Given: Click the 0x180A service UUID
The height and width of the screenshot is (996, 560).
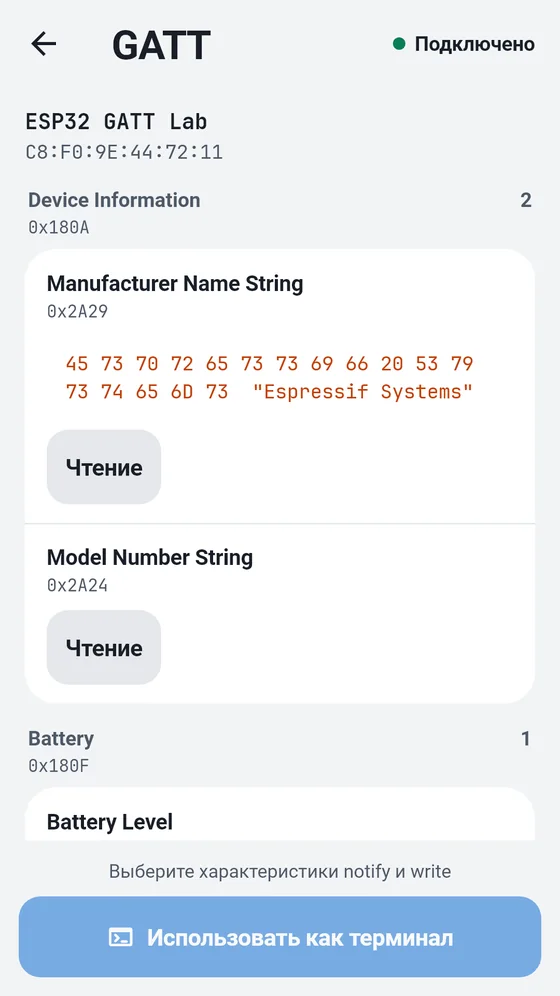Looking at the screenshot, I should coord(58,227).
